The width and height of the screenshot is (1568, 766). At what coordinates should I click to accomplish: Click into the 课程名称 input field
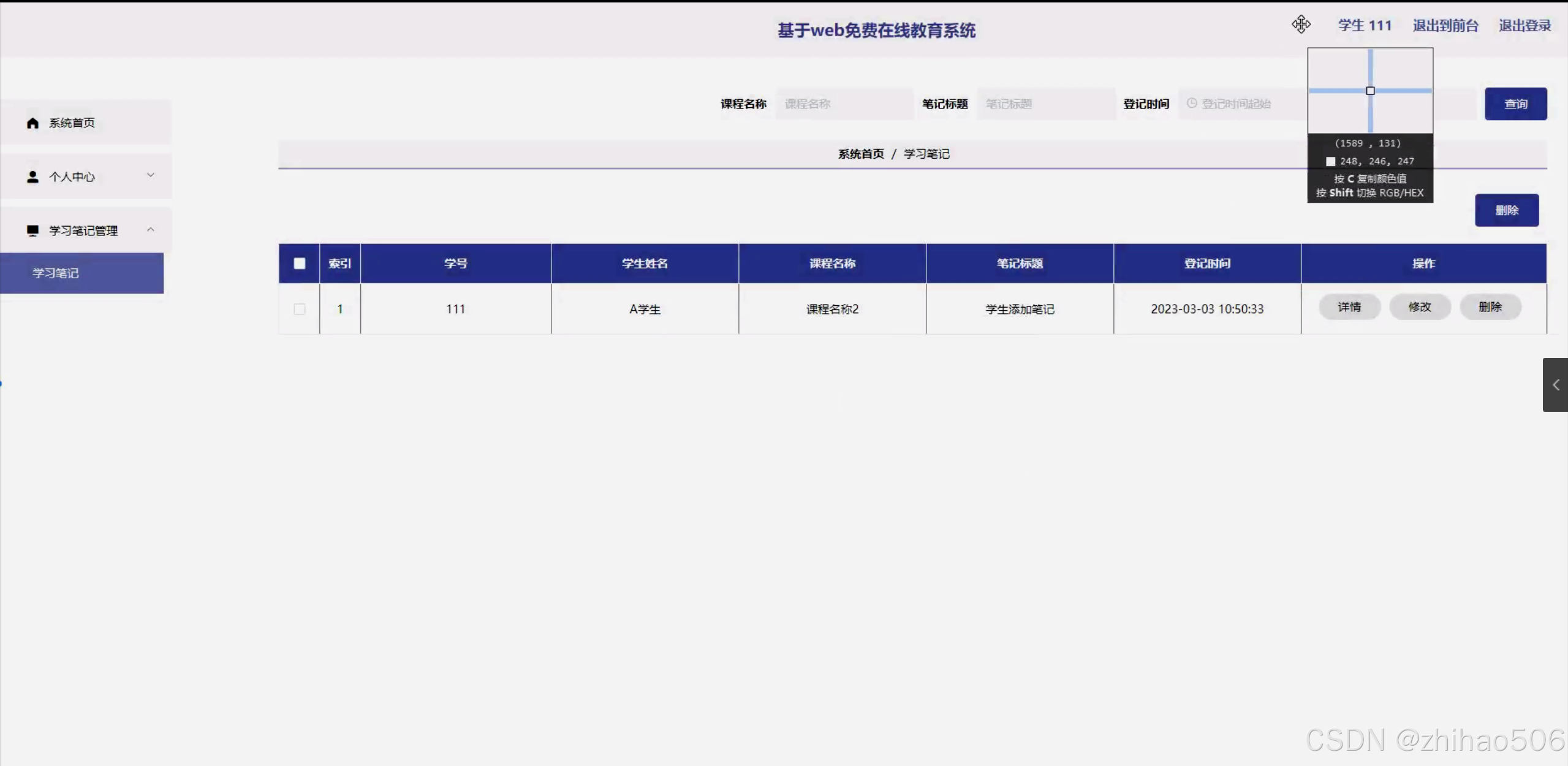click(844, 104)
